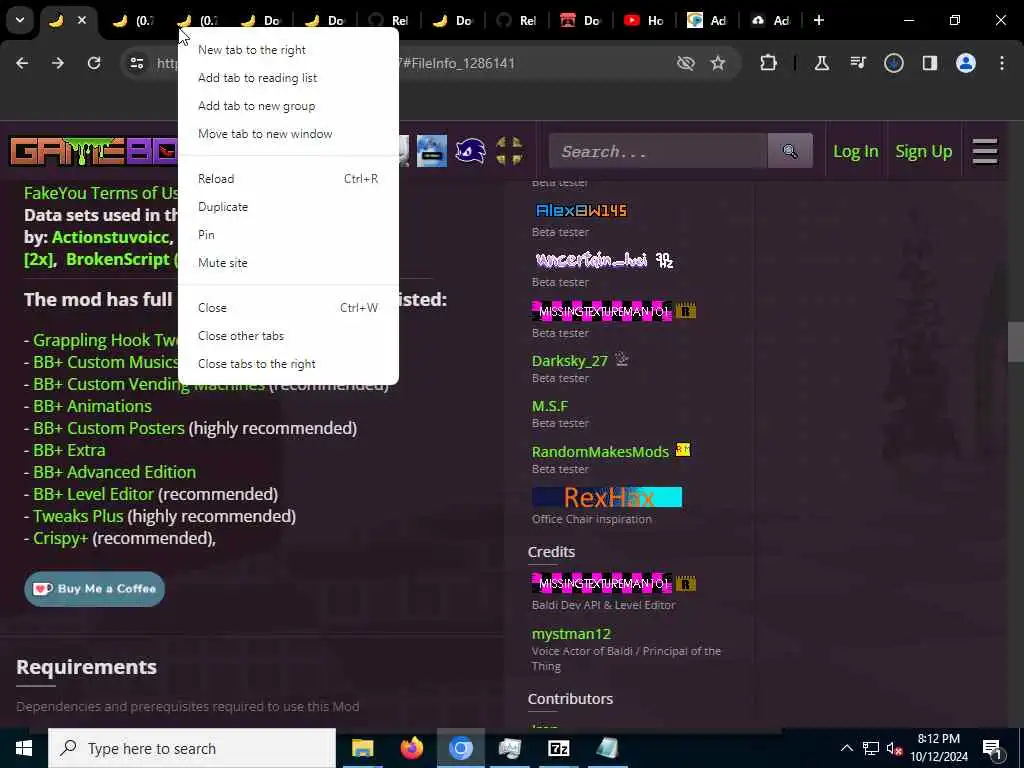Click into the site Search field

(x=658, y=151)
